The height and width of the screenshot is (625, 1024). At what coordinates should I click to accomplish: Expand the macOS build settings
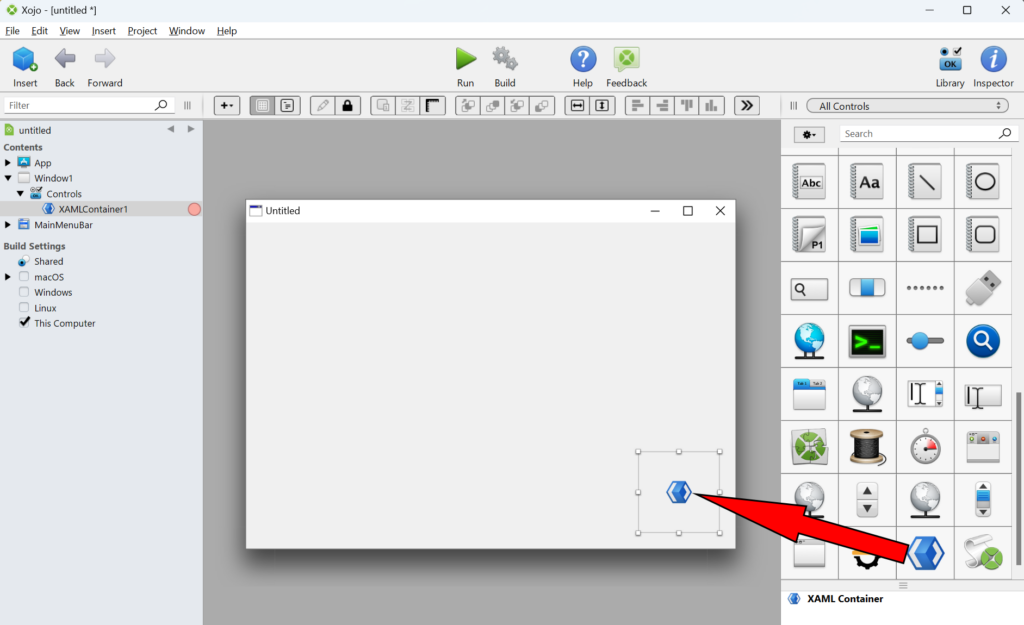(x=8, y=276)
